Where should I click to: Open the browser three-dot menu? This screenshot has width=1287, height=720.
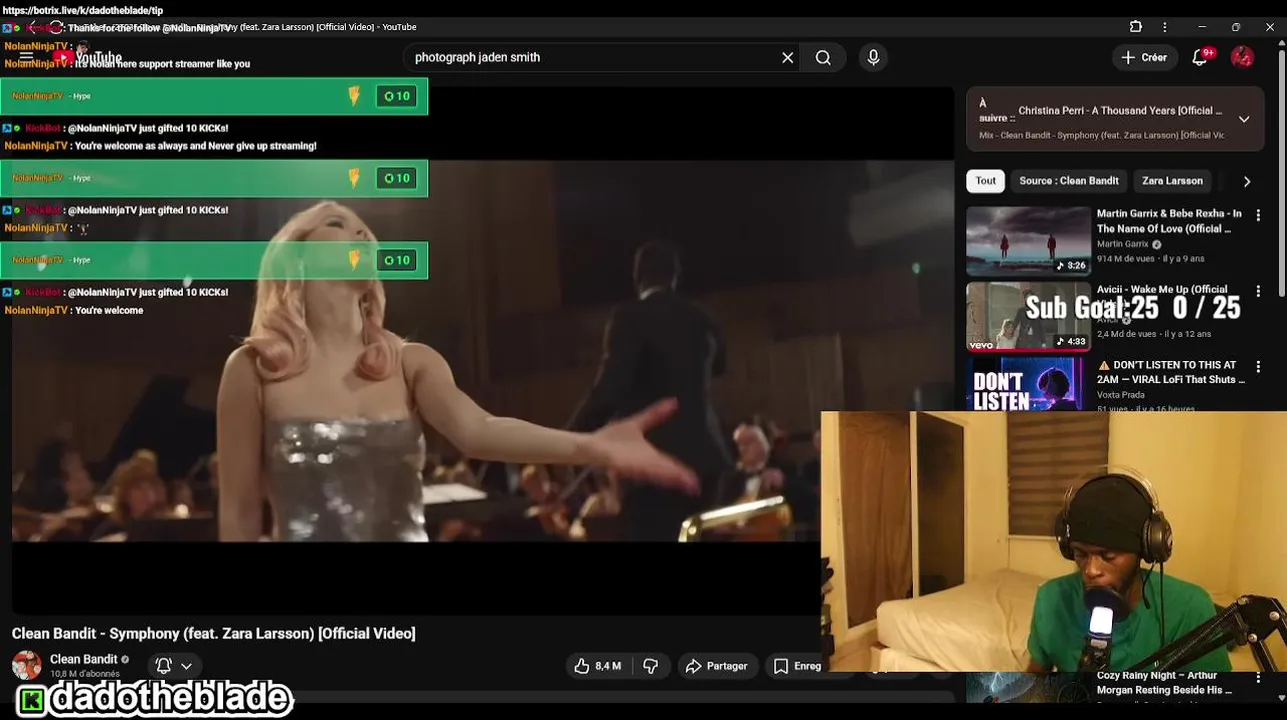[x=1164, y=27]
